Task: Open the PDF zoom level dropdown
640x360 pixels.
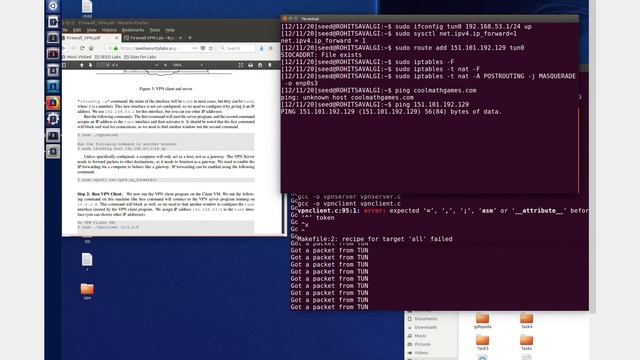Action: (187, 65)
